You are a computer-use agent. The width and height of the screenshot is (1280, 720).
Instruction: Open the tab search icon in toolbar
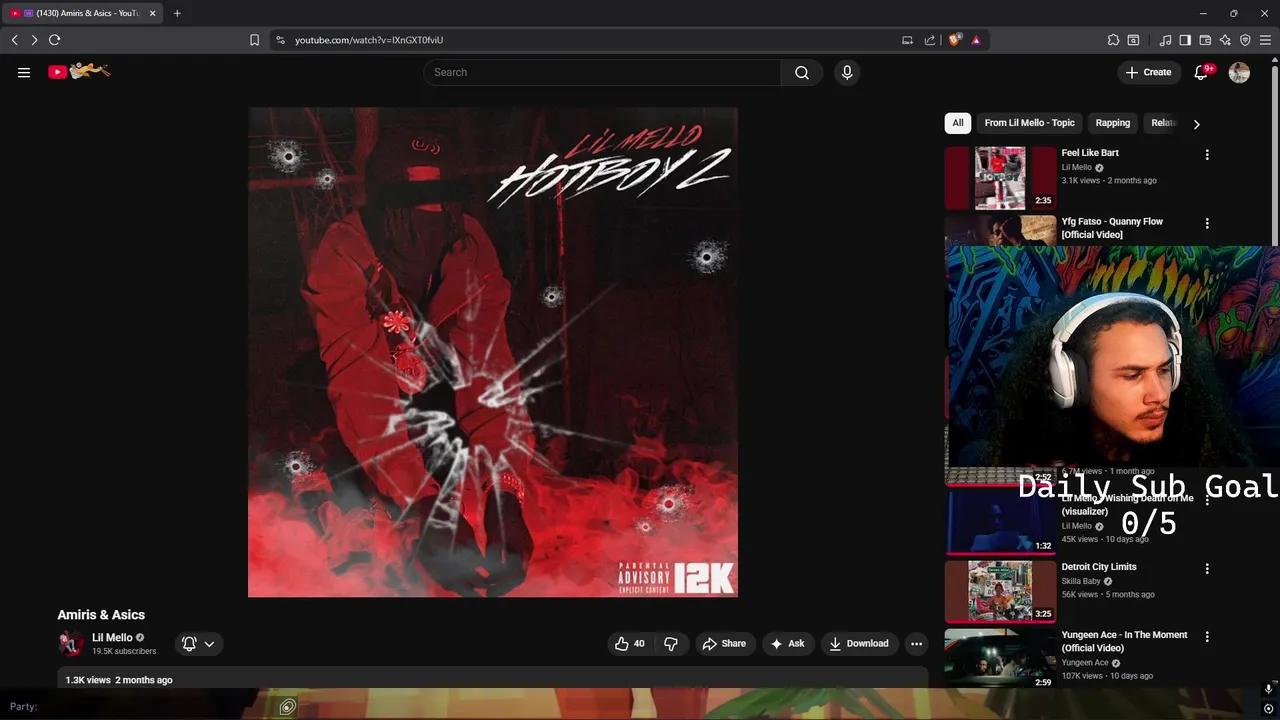[x=1133, y=40]
